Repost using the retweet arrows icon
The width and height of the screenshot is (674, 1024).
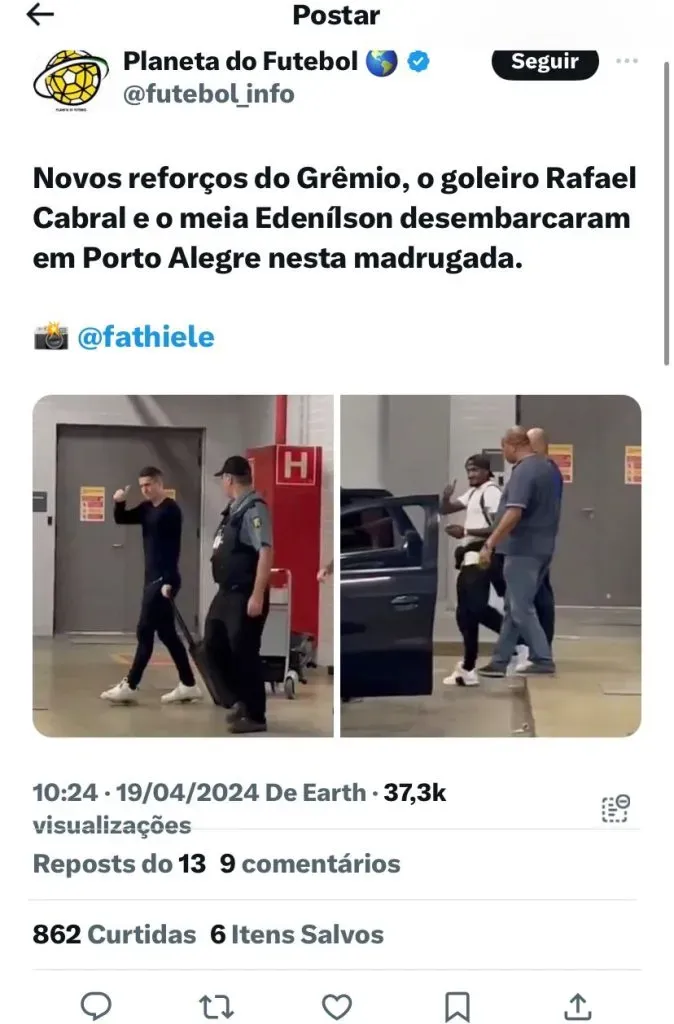tap(216, 1006)
